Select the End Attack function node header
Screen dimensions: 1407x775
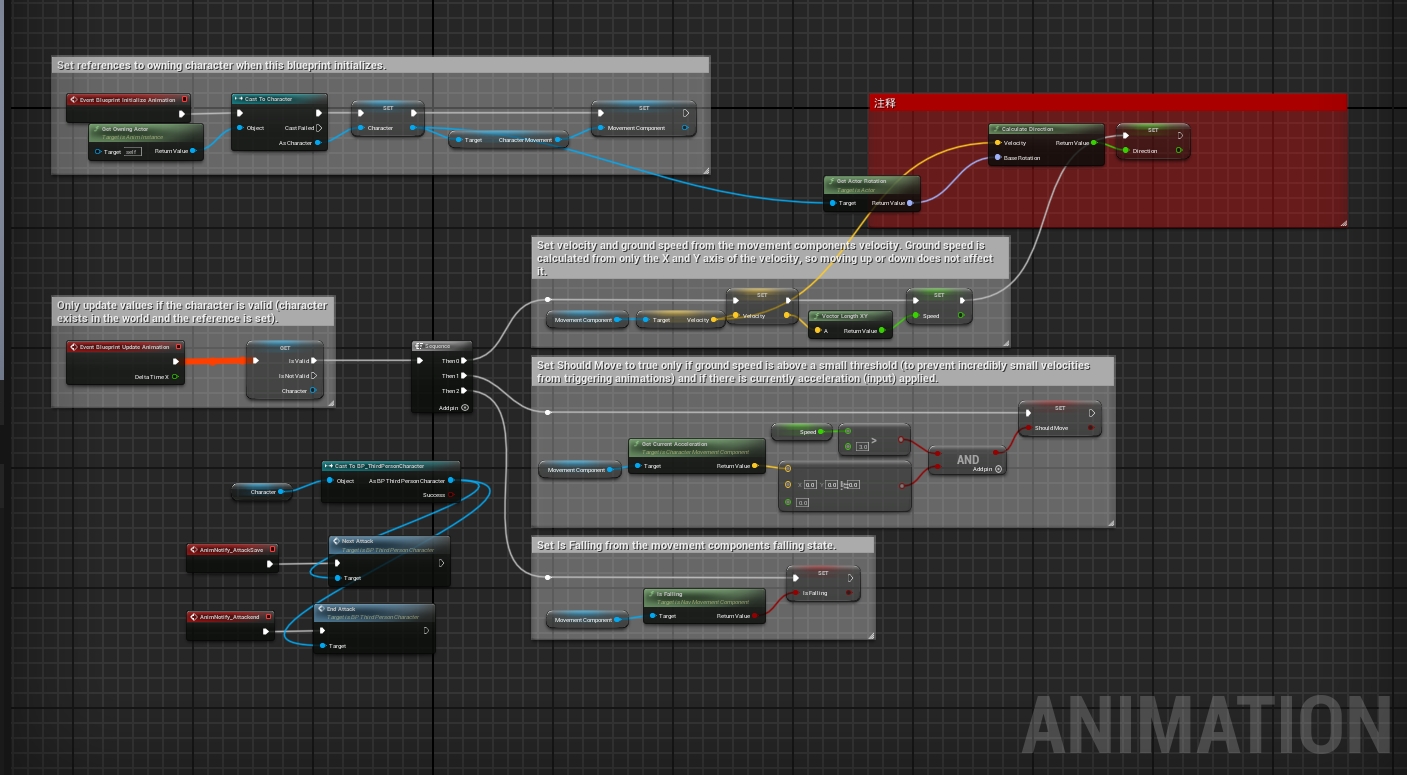374,612
